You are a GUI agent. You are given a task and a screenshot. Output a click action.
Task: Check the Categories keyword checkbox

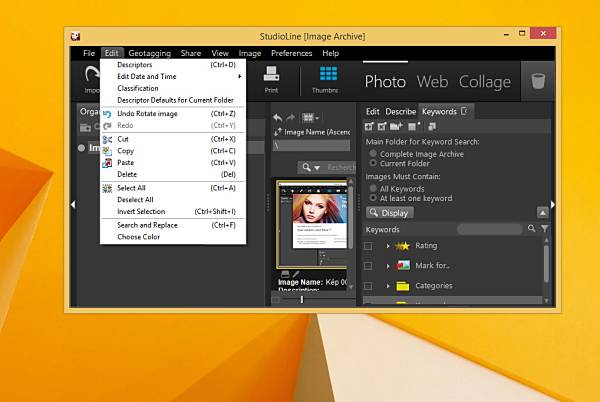point(368,286)
